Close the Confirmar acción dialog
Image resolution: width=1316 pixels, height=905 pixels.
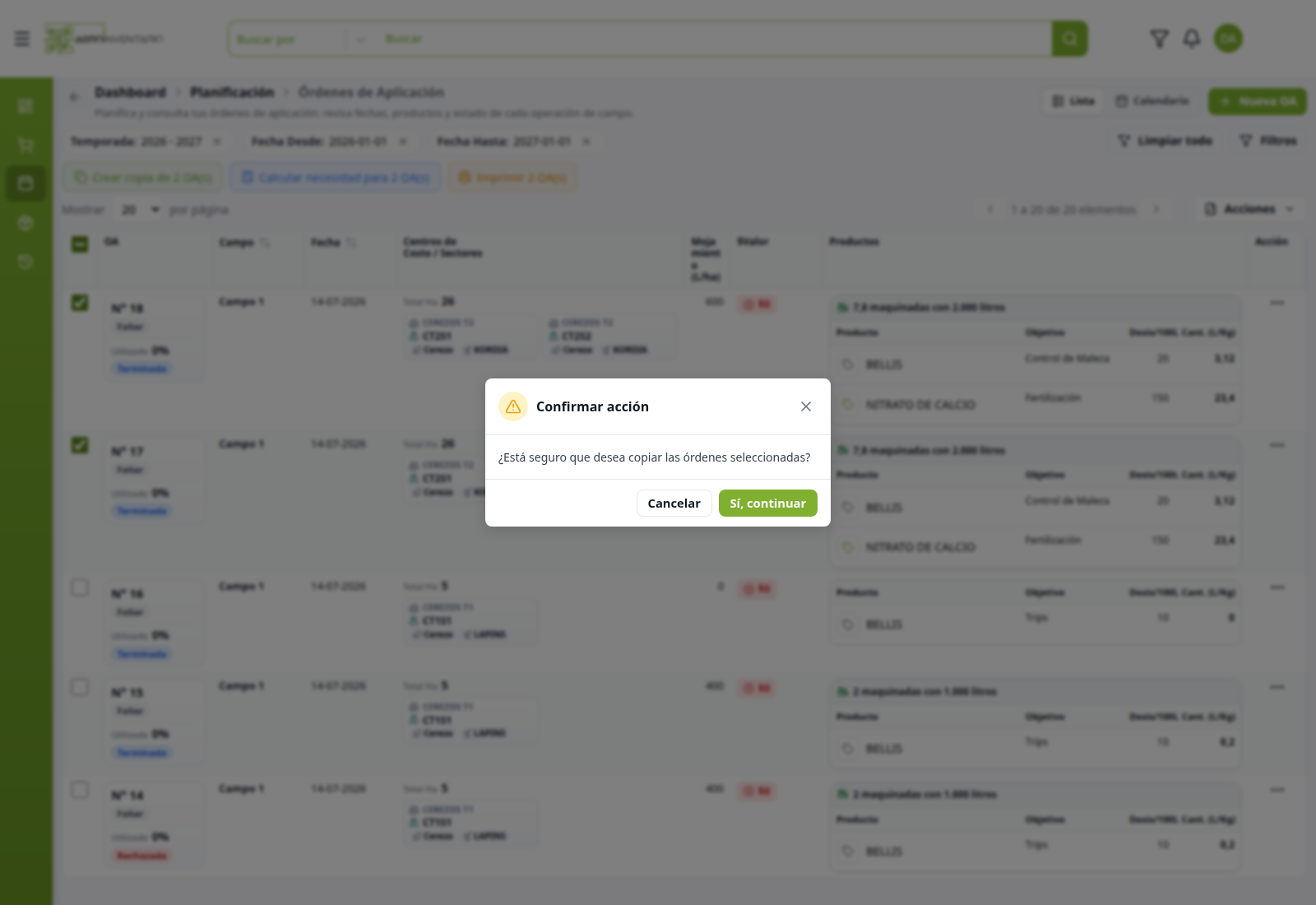pos(806,406)
